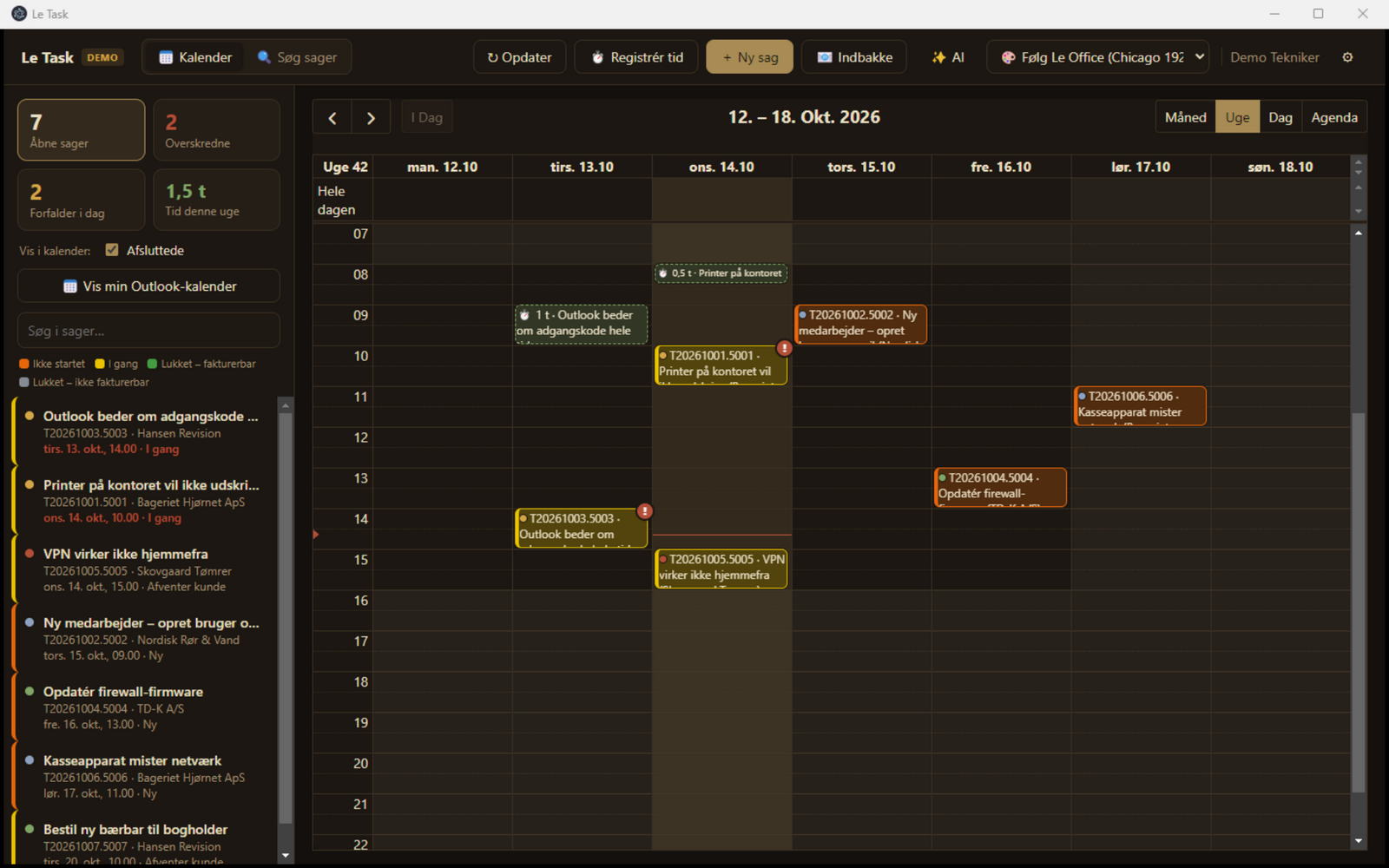Select the Uge calendar view
The image size is (1389, 868).
click(1237, 117)
